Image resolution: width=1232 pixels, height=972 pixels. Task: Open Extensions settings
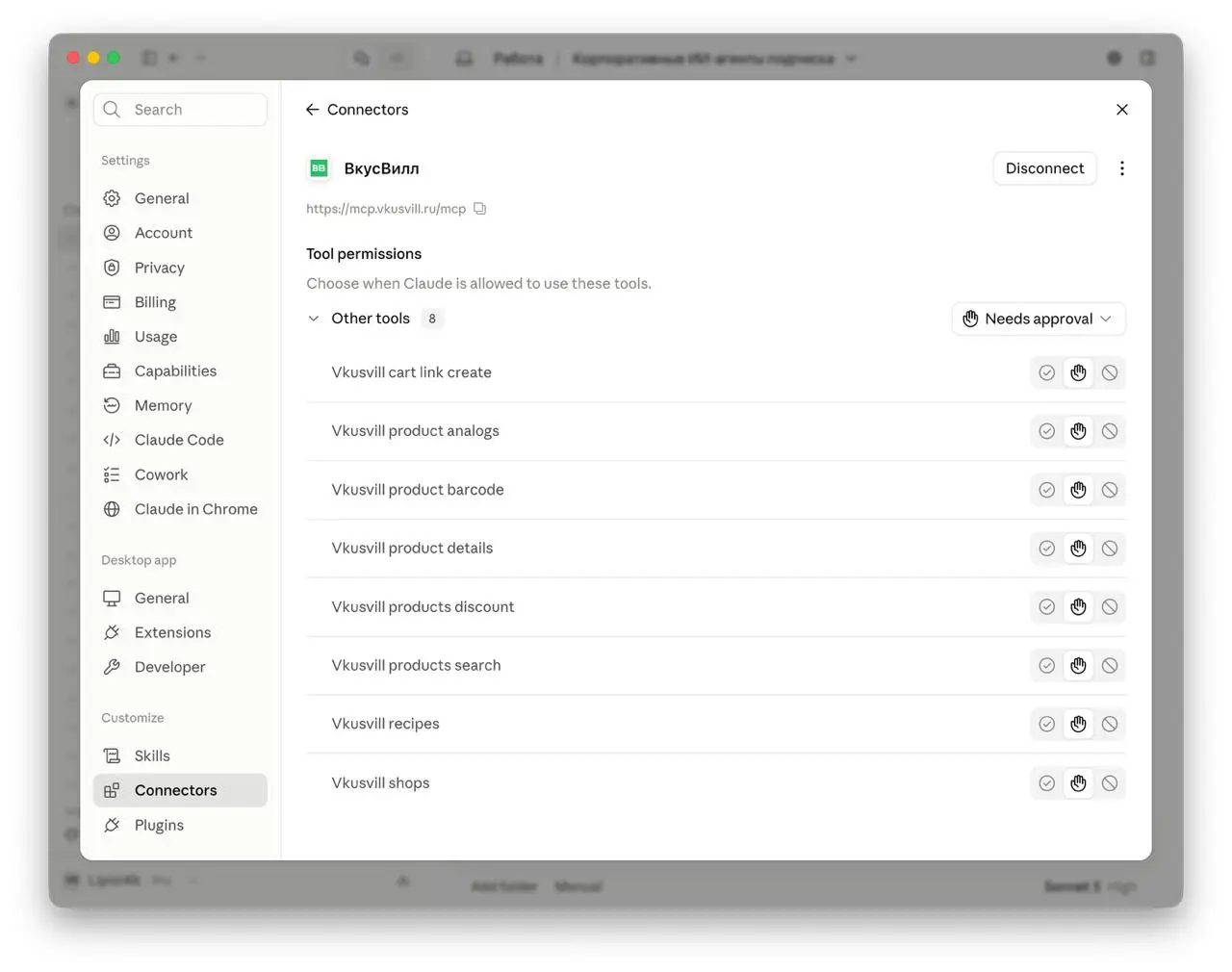pyautogui.click(x=180, y=632)
